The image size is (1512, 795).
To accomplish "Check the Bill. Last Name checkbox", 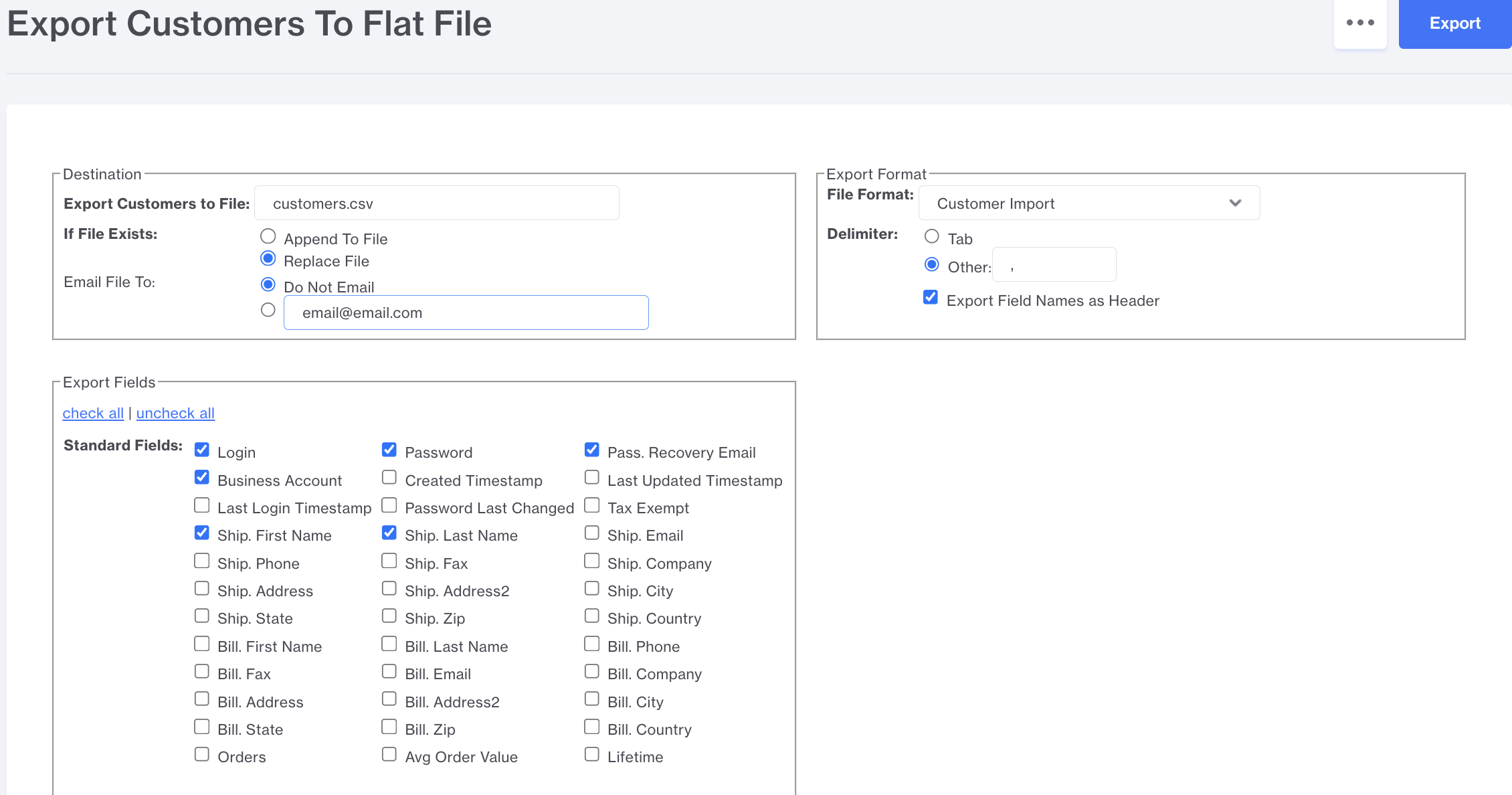I will point(389,644).
